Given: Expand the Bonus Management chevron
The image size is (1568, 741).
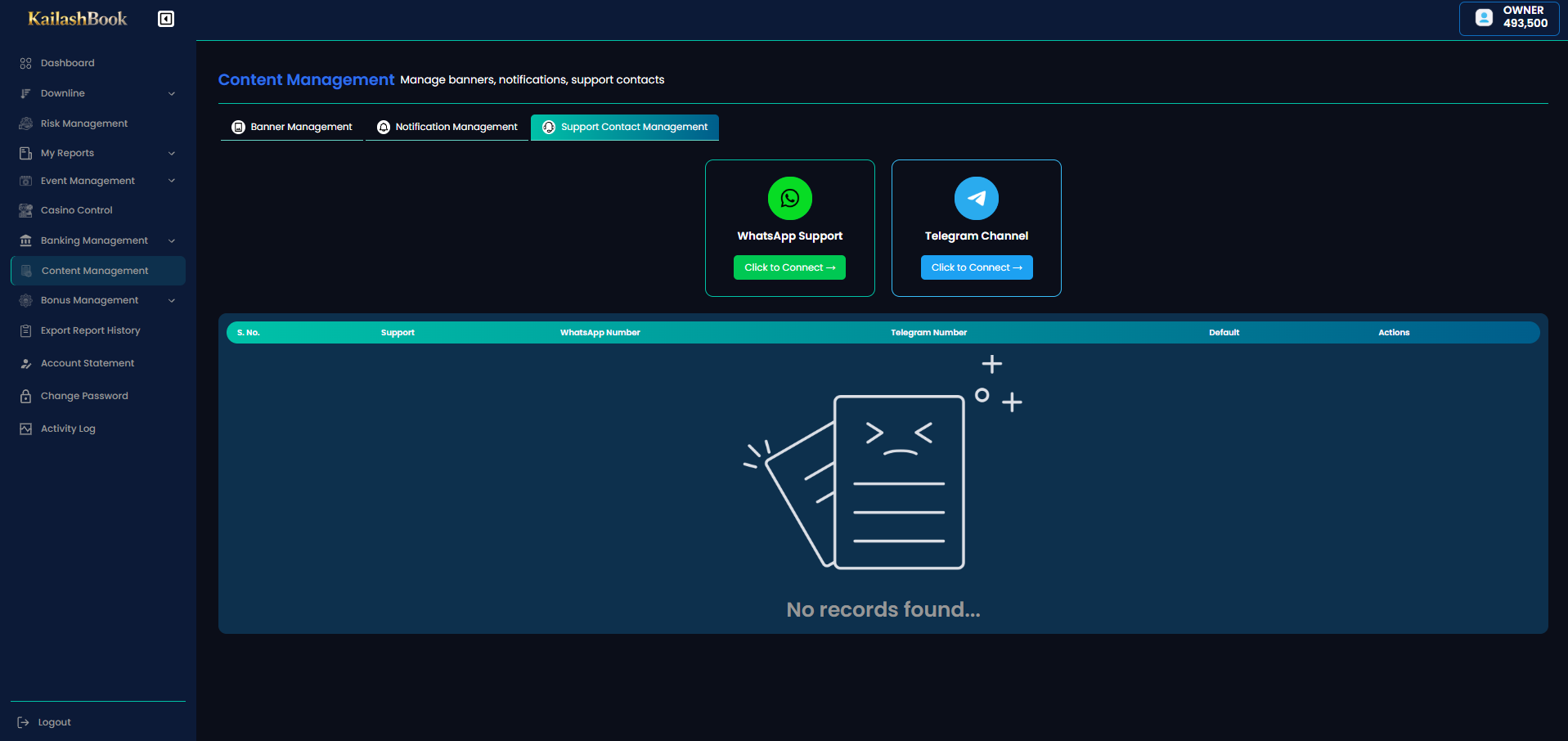Looking at the screenshot, I should (172, 300).
